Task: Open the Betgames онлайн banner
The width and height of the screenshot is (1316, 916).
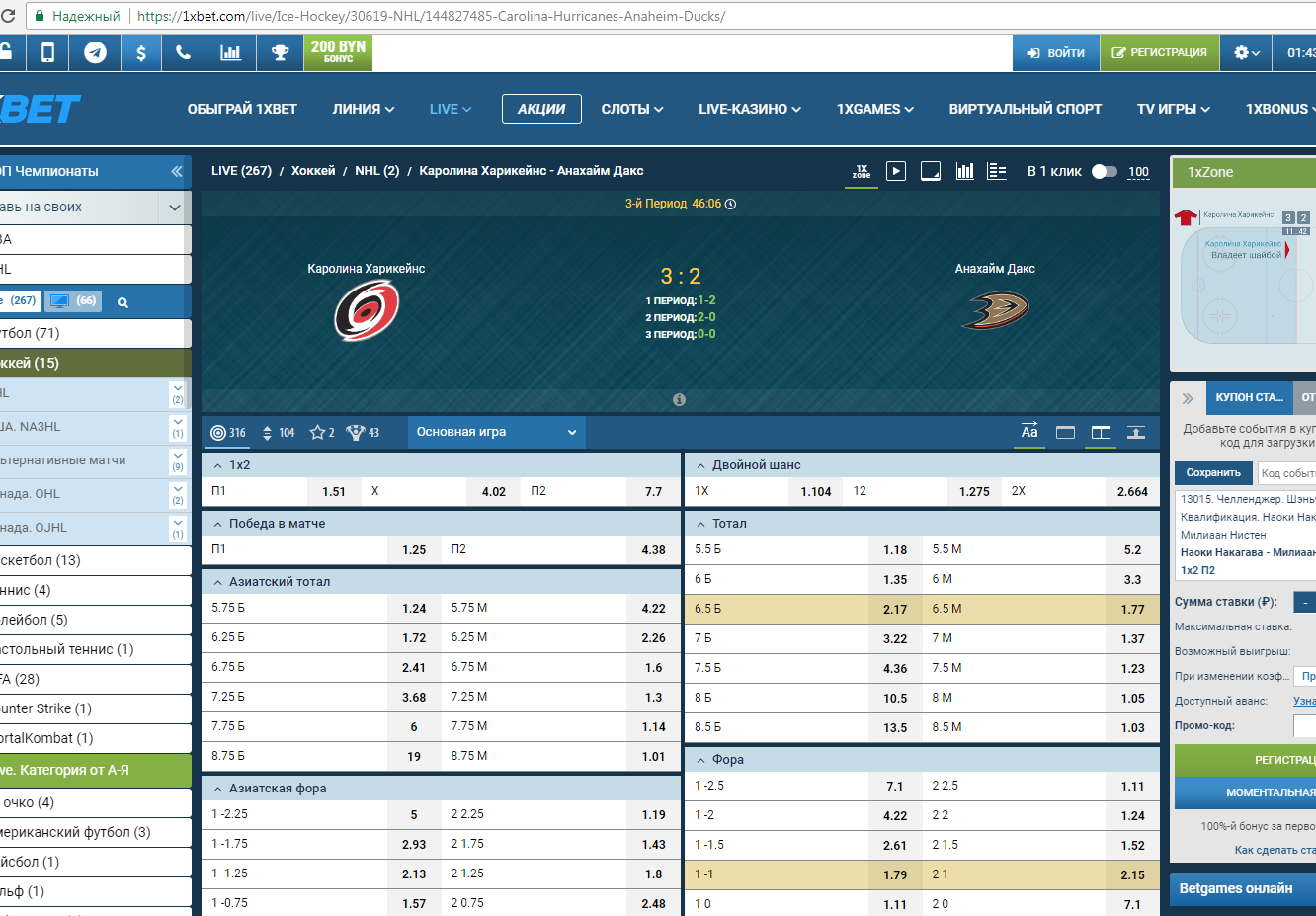Action: (1243, 888)
